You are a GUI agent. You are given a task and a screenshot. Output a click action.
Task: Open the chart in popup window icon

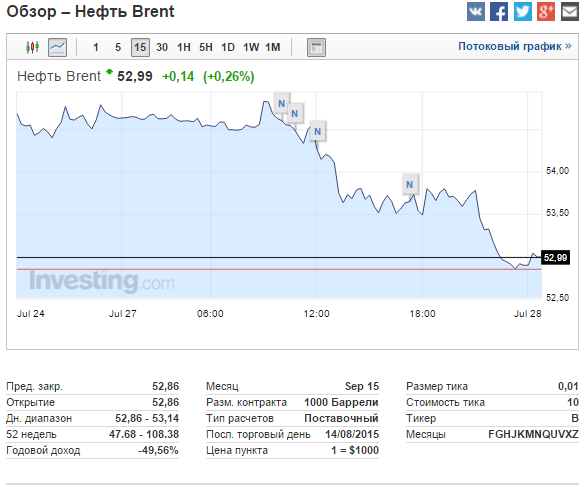[x=316, y=47]
